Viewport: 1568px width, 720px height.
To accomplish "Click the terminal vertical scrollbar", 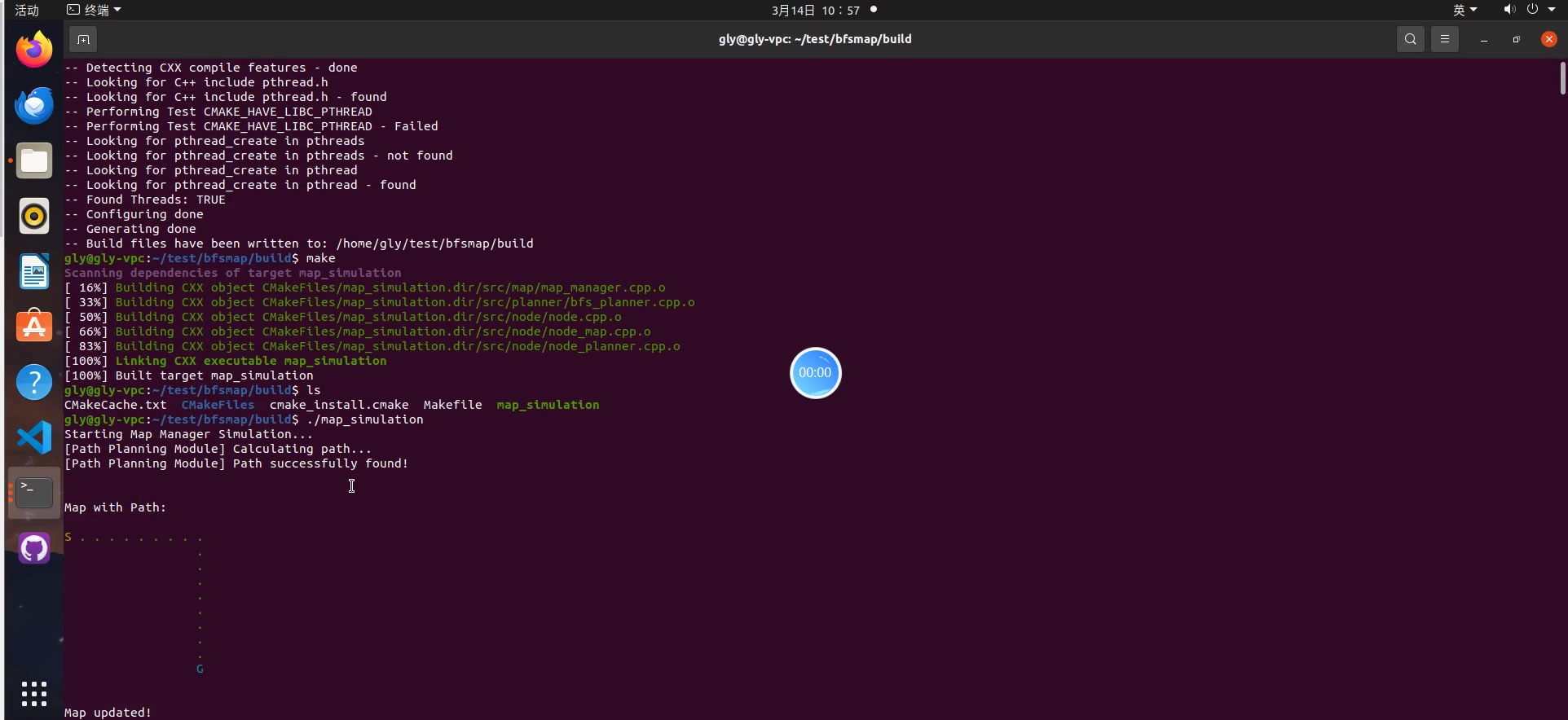I will [1562, 79].
